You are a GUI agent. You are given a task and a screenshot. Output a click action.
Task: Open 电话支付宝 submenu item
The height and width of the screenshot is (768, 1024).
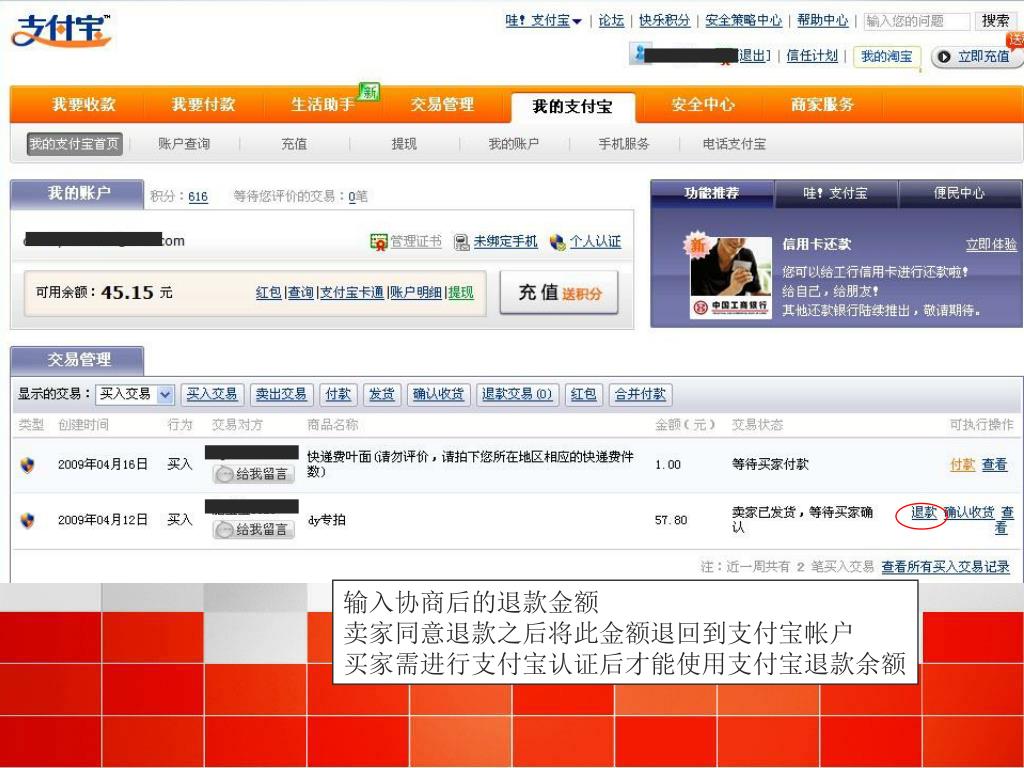point(734,144)
